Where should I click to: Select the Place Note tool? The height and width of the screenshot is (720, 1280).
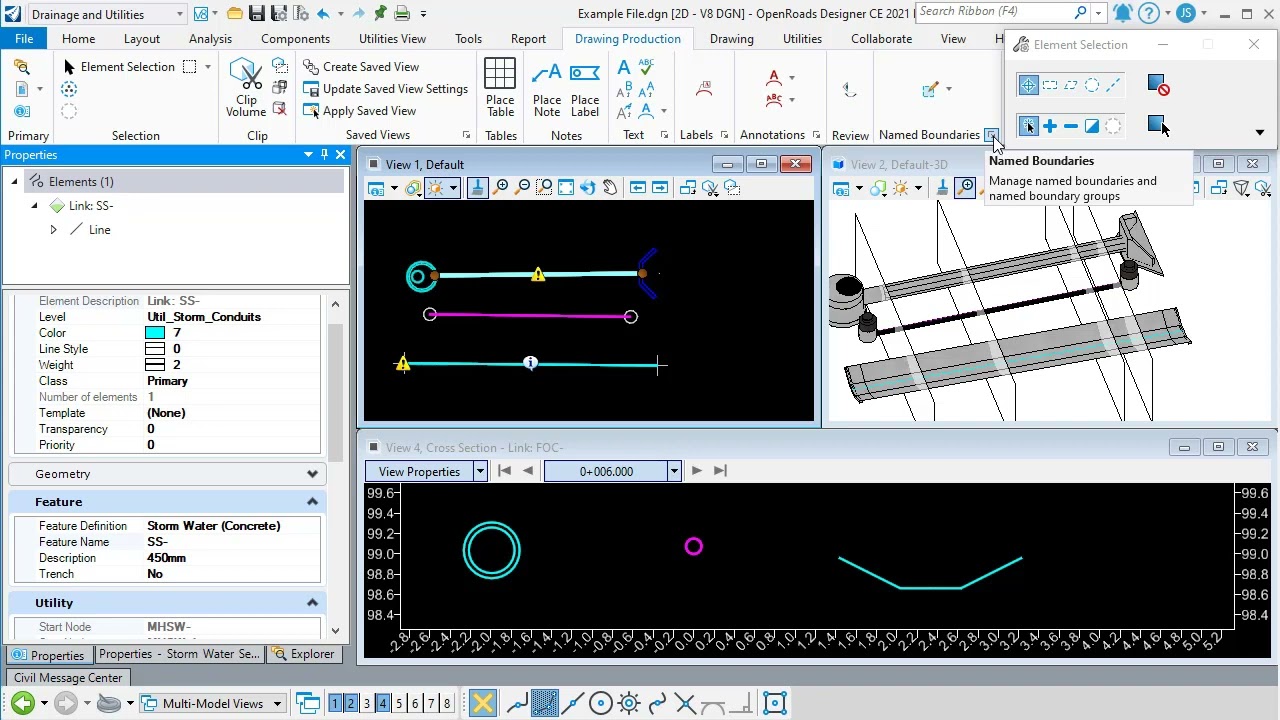547,88
